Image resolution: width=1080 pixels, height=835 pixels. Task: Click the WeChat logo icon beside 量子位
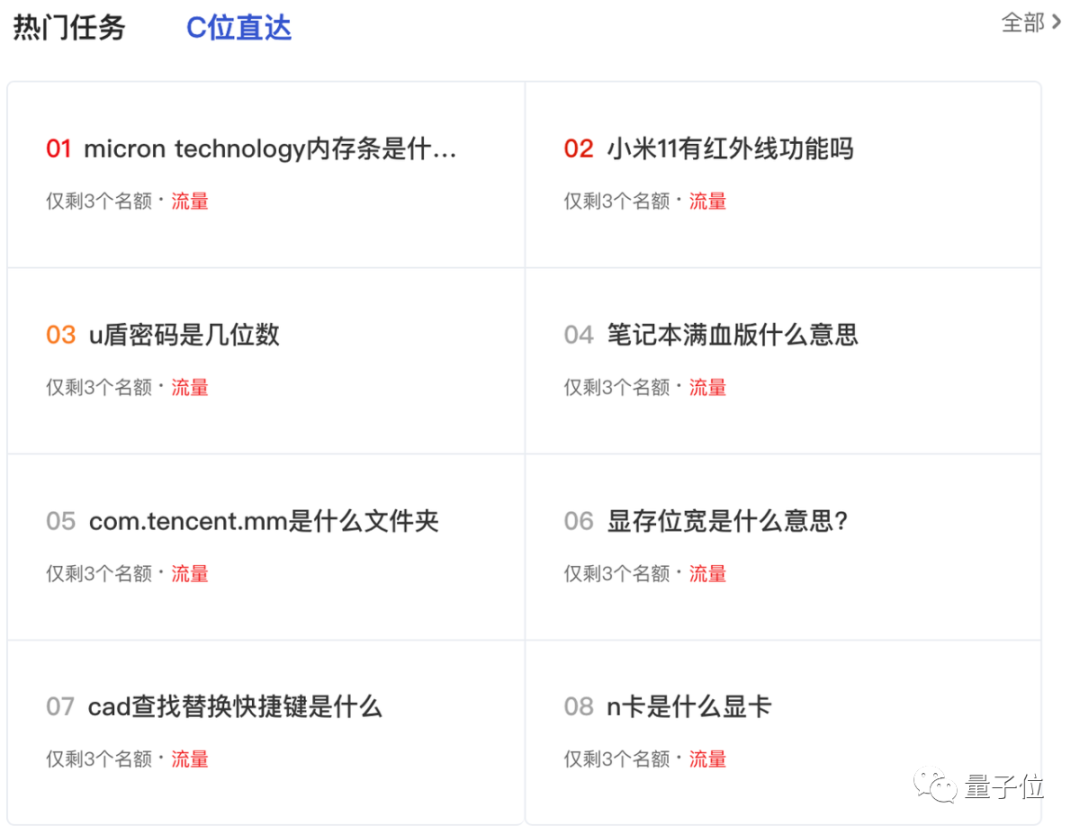[938, 787]
